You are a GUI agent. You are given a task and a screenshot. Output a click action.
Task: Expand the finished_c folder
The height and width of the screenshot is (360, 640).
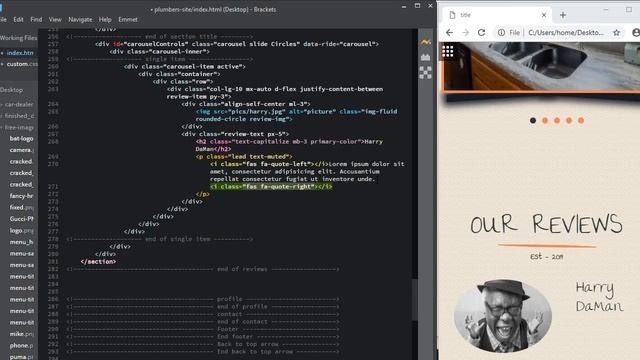pyautogui.click(x=19, y=116)
